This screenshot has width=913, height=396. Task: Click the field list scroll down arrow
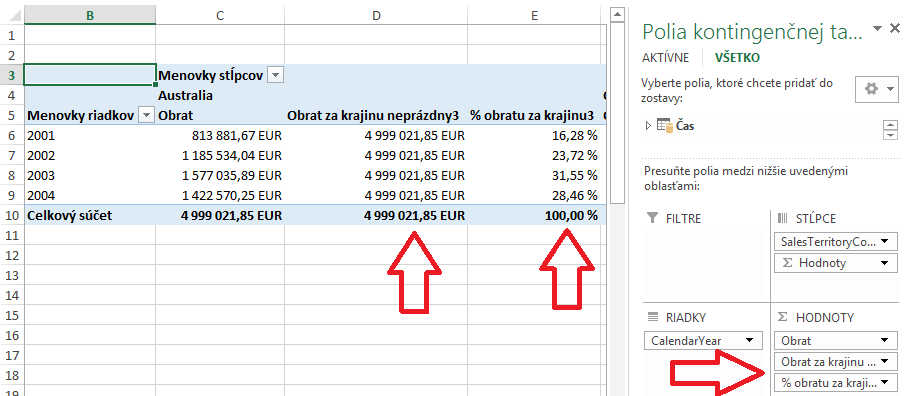(890, 135)
